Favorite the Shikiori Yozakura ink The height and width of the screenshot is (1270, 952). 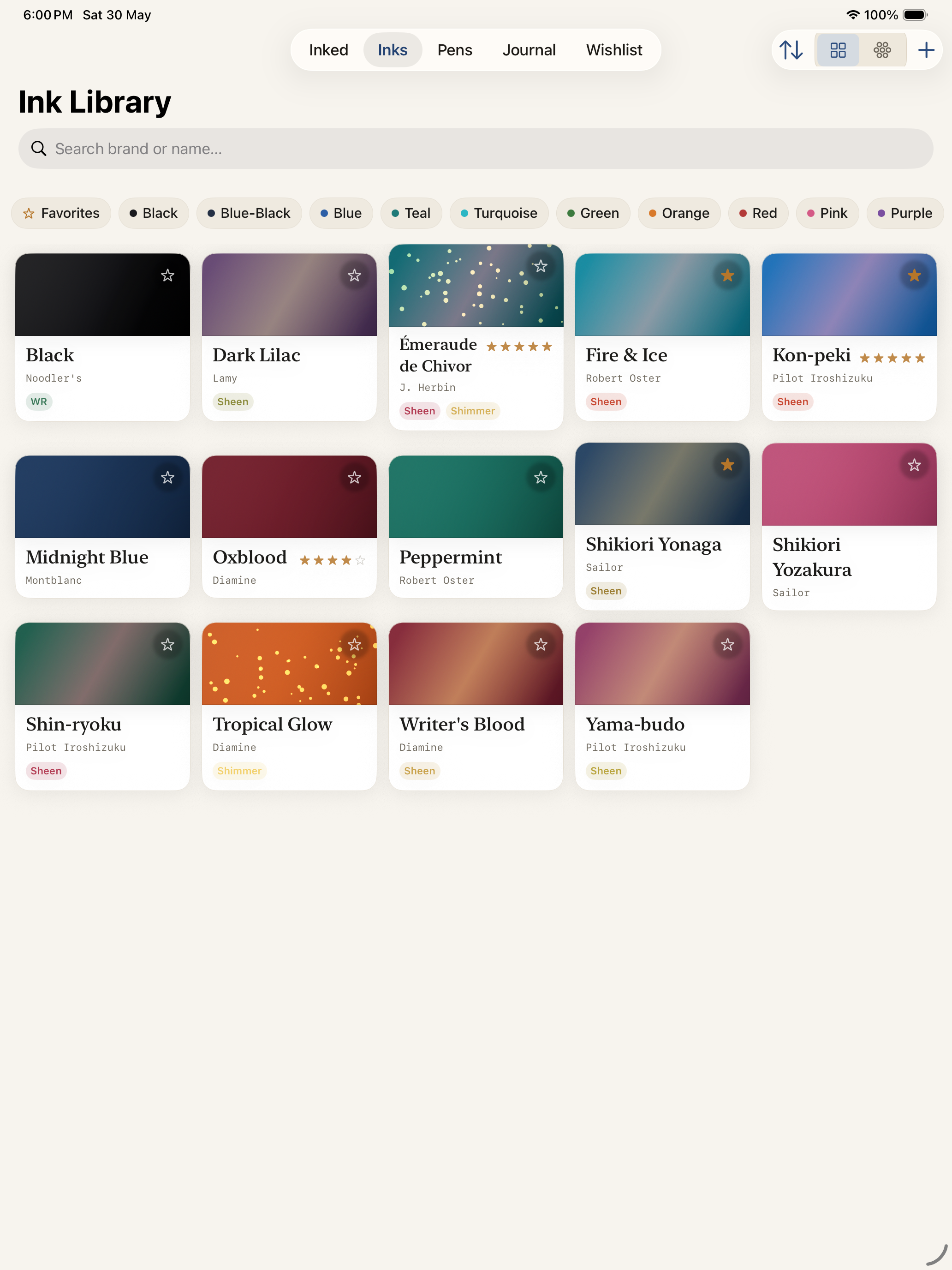point(914,465)
